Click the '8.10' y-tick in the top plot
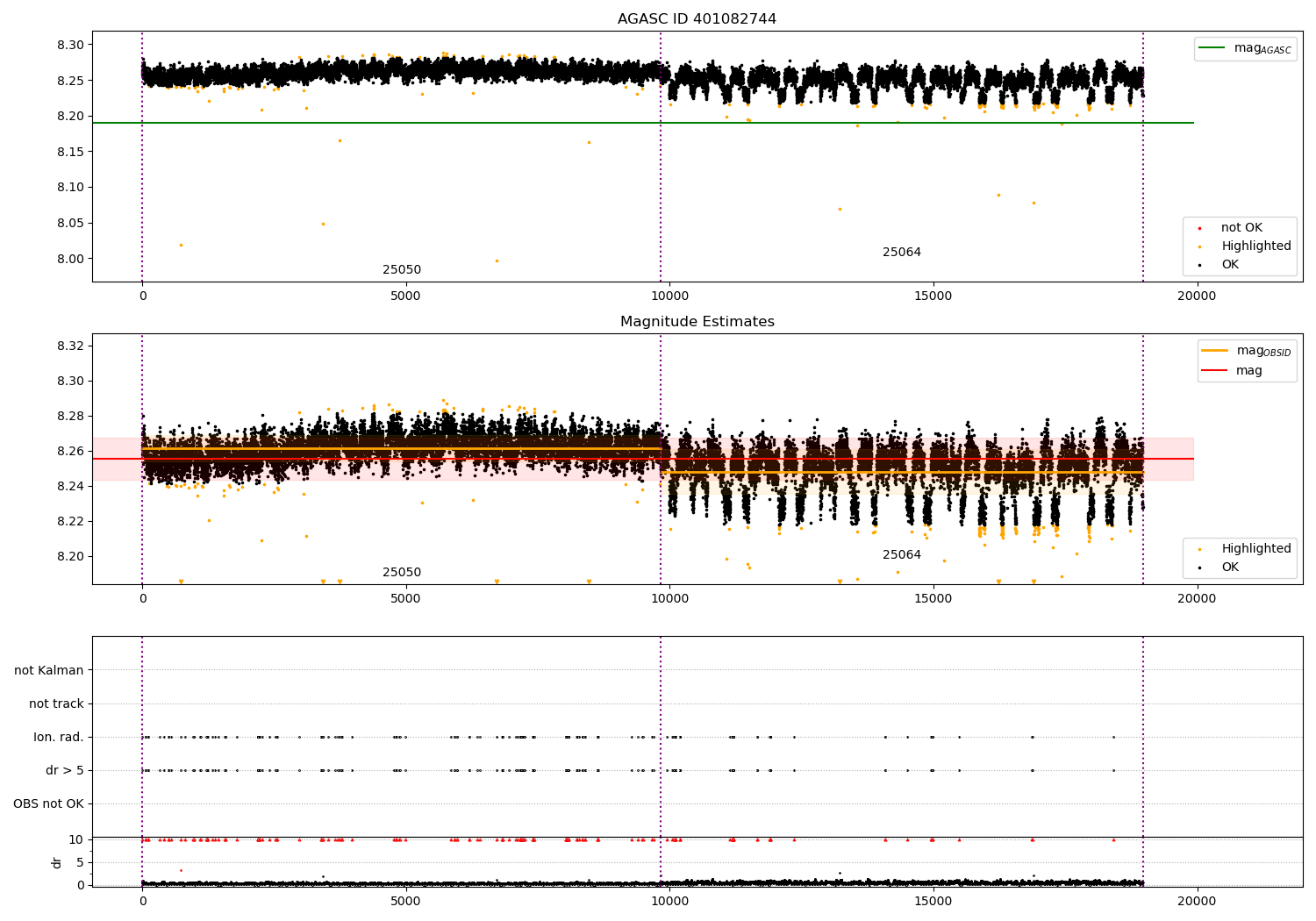The image size is (1316, 921). coord(72,187)
